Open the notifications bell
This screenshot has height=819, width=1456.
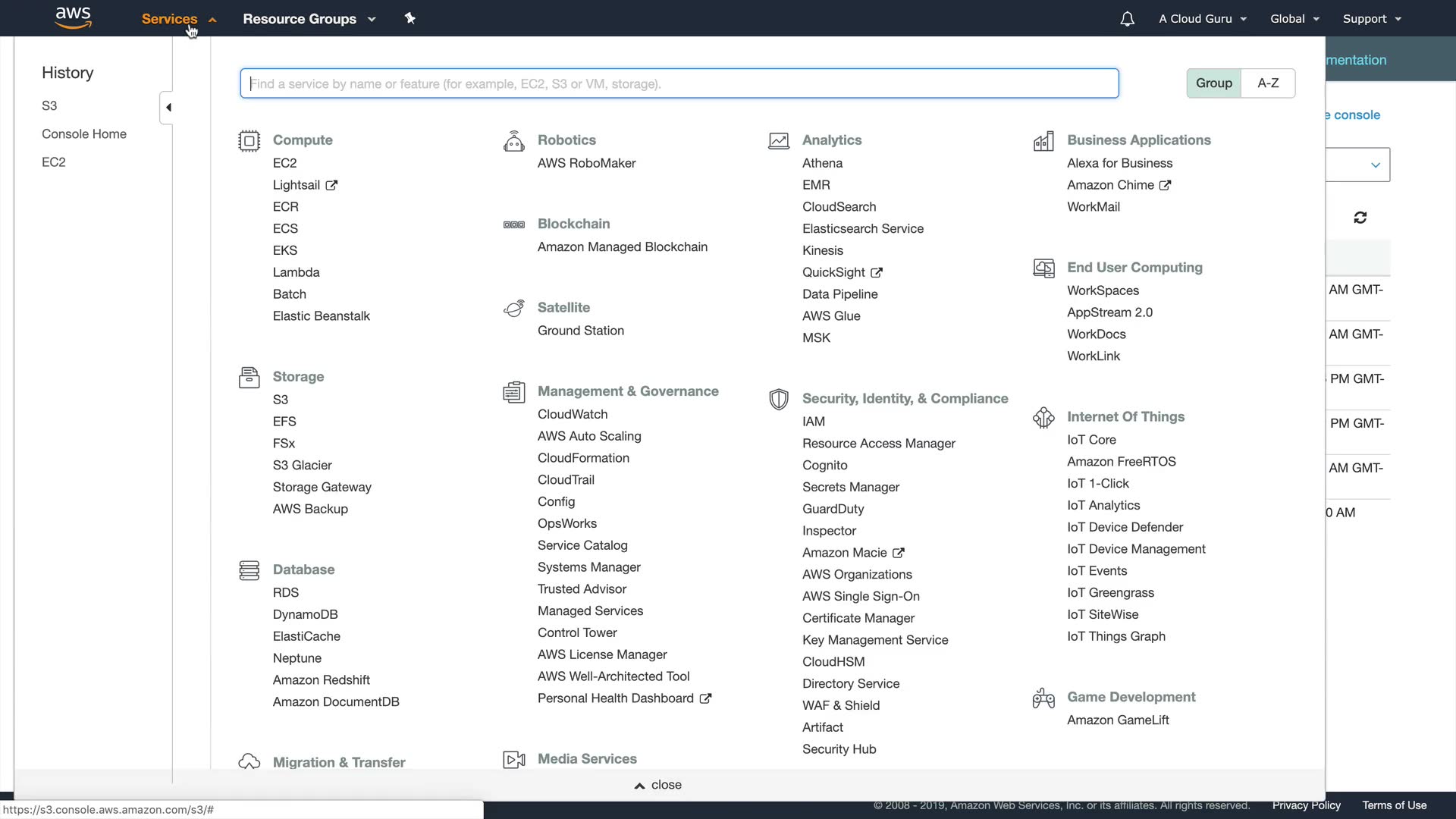(1128, 19)
